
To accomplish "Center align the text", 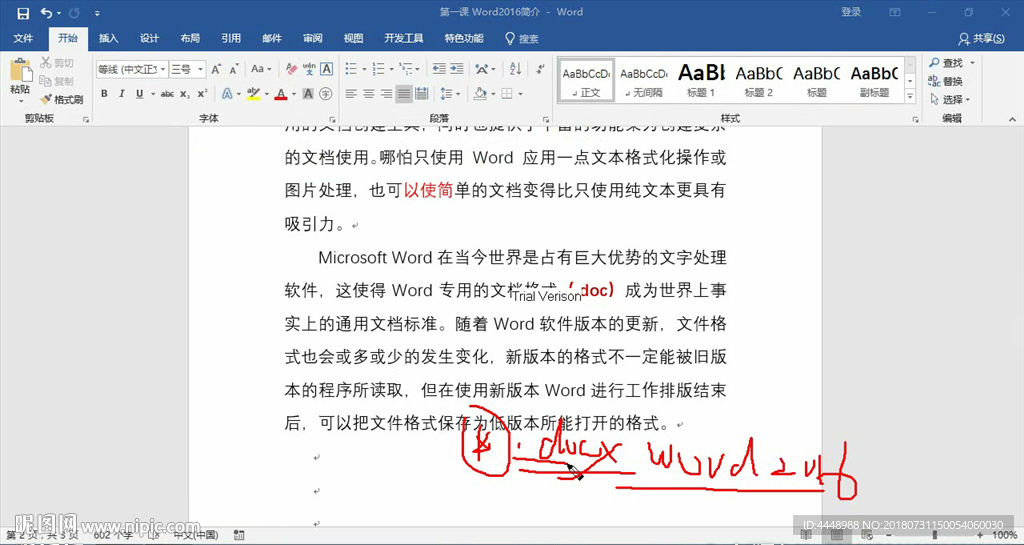I will point(368,94).
